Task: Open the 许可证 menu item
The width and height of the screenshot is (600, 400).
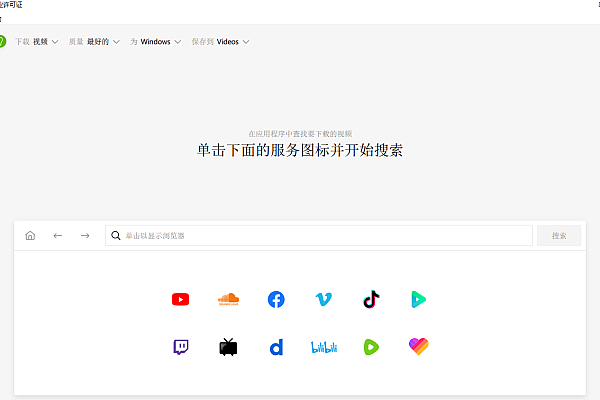Action: tap(11, 5)
